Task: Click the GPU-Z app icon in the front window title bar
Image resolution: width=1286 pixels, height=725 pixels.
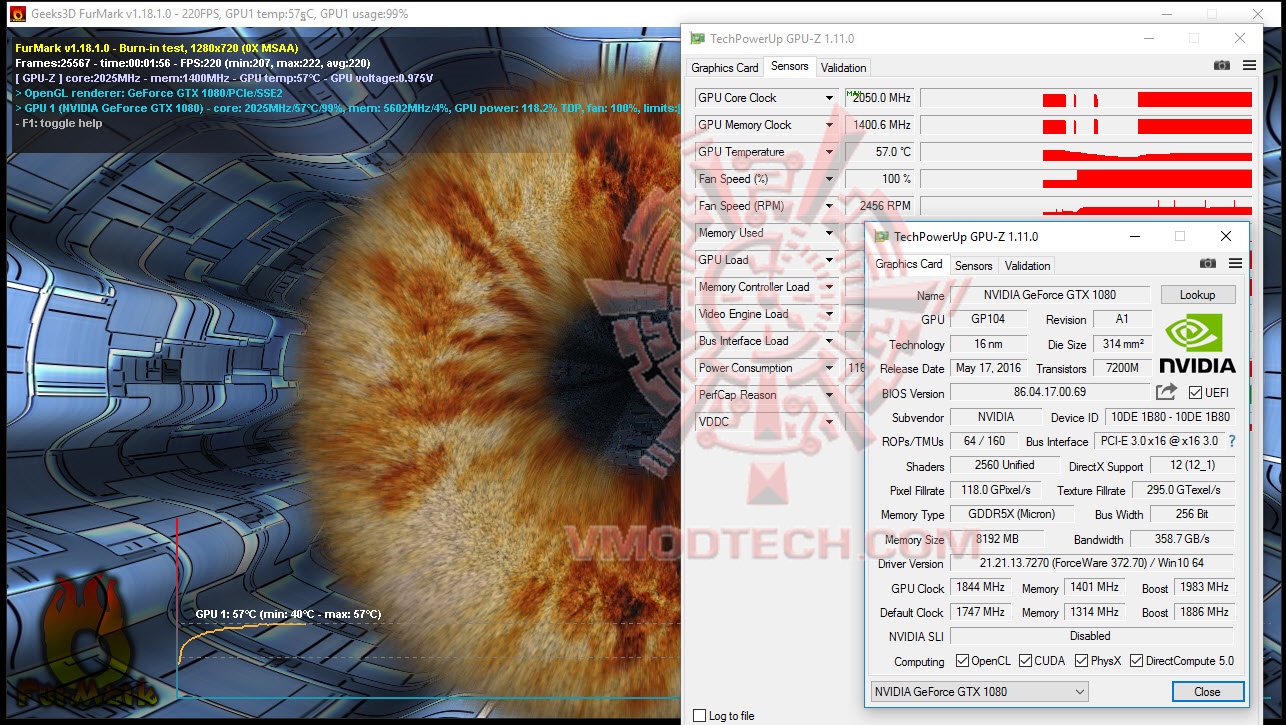Action: coord(881,237)
